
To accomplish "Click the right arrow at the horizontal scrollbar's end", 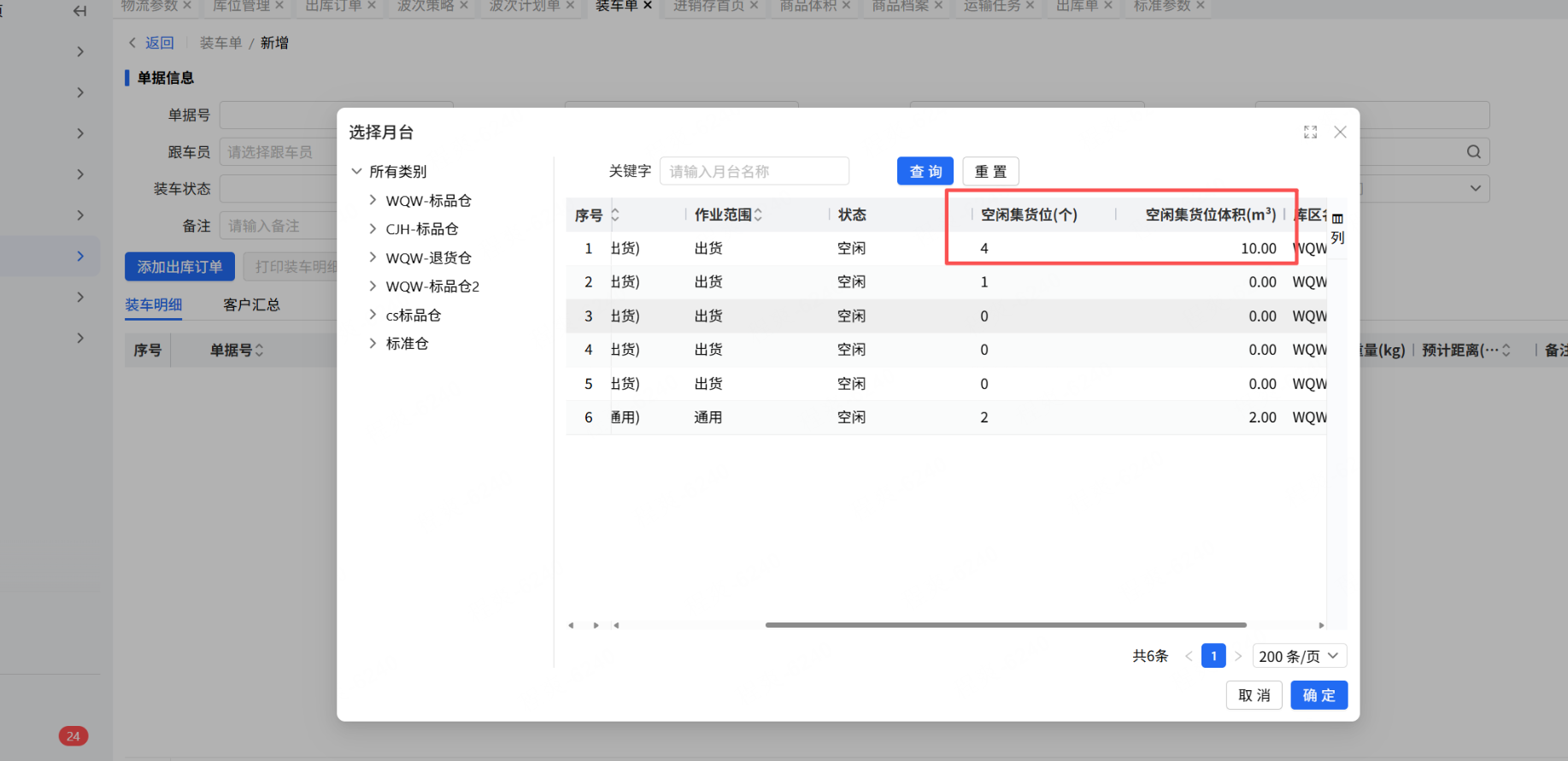I will coord(1321,625).
